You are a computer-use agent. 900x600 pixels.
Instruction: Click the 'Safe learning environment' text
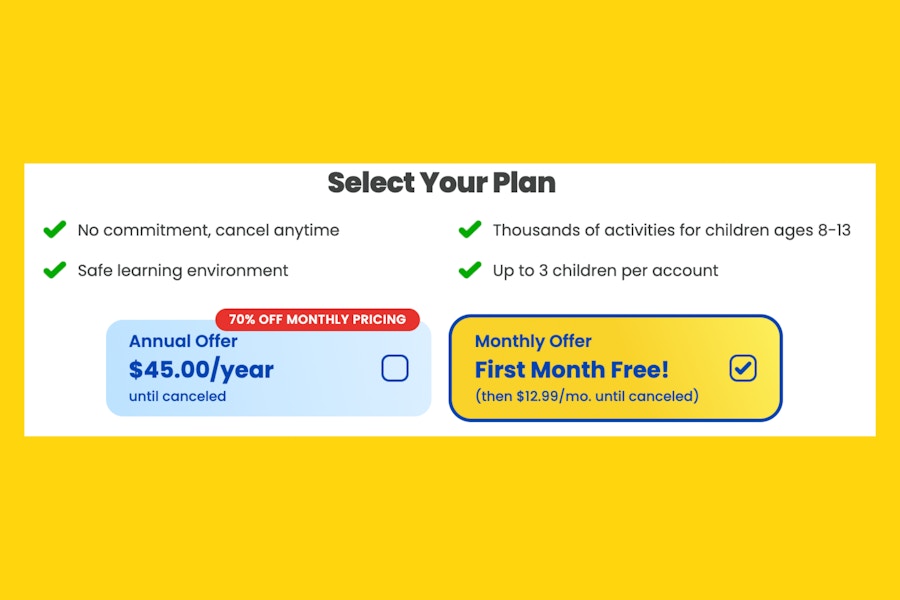183,270
